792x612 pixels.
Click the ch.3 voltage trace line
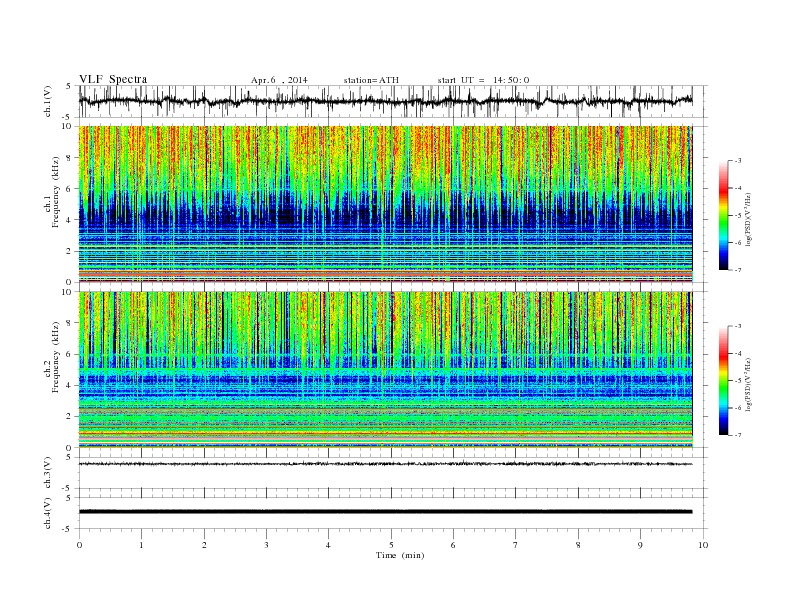point(386,464)
